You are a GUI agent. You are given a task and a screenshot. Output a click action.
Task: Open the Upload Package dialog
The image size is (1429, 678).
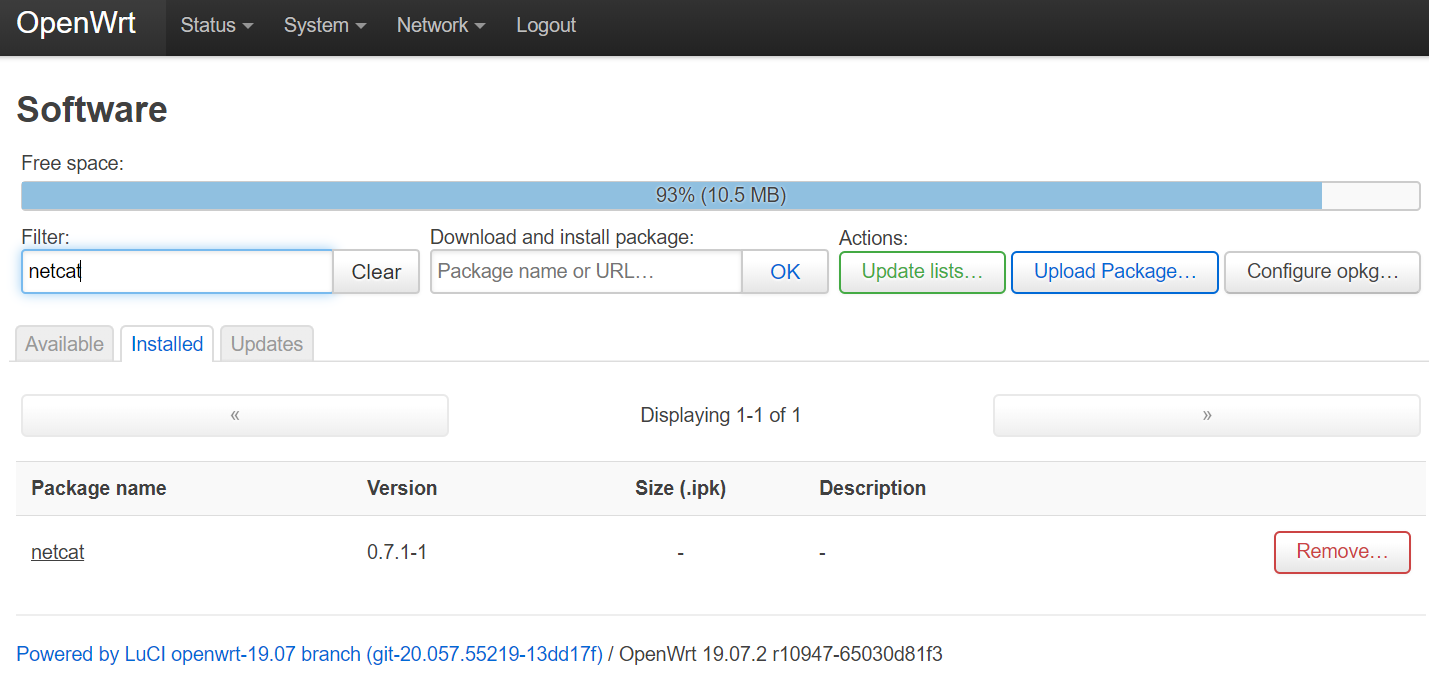click(x=1114, y=271)
